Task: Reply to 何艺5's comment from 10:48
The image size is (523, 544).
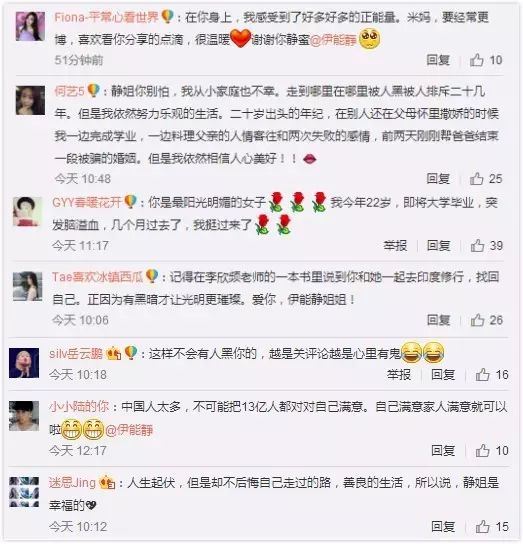Action: click(x=438, y=179)
